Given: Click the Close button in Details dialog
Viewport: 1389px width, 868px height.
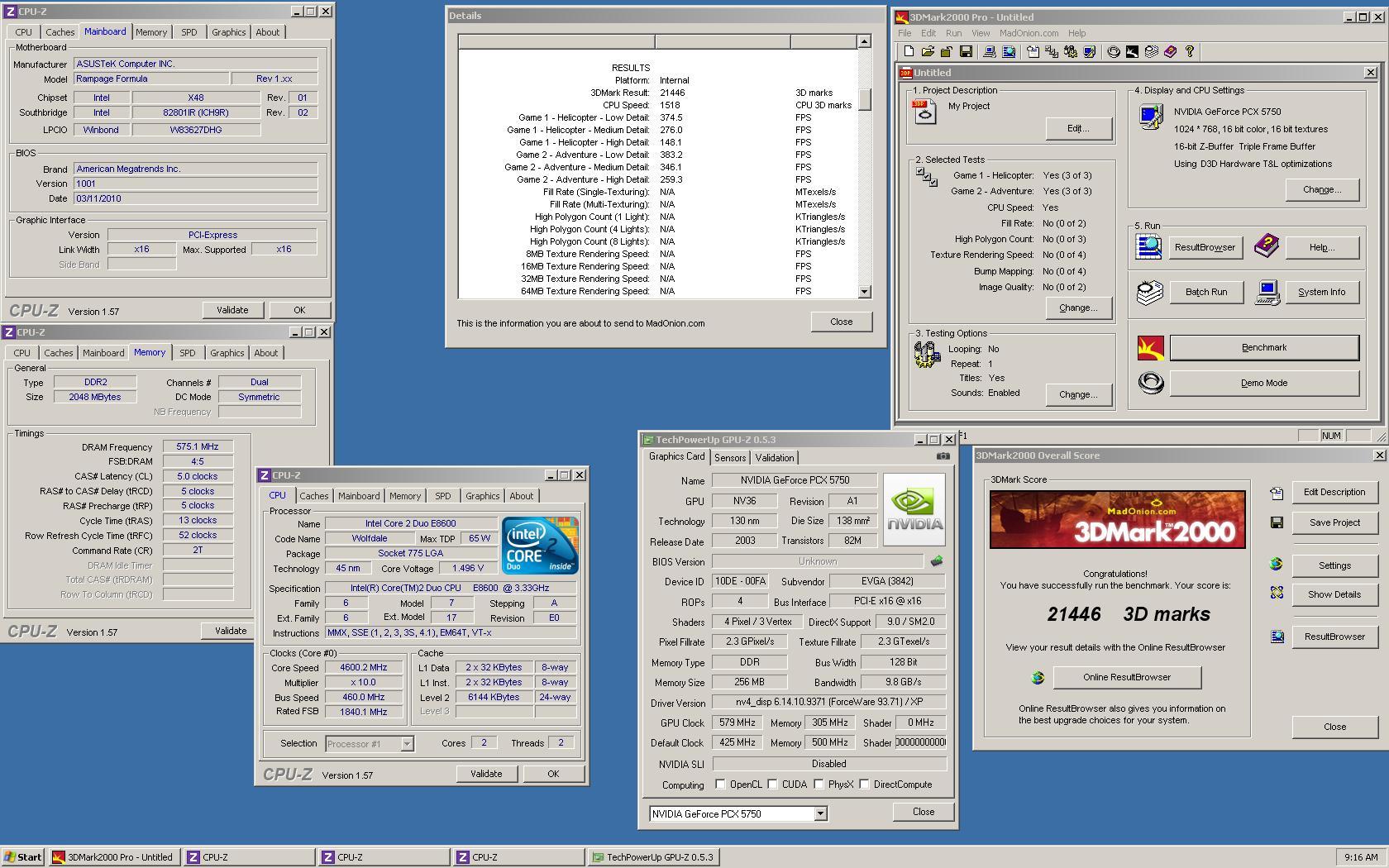Looking at the screenshot, I should pyautogui.click(x=841, y=322).
